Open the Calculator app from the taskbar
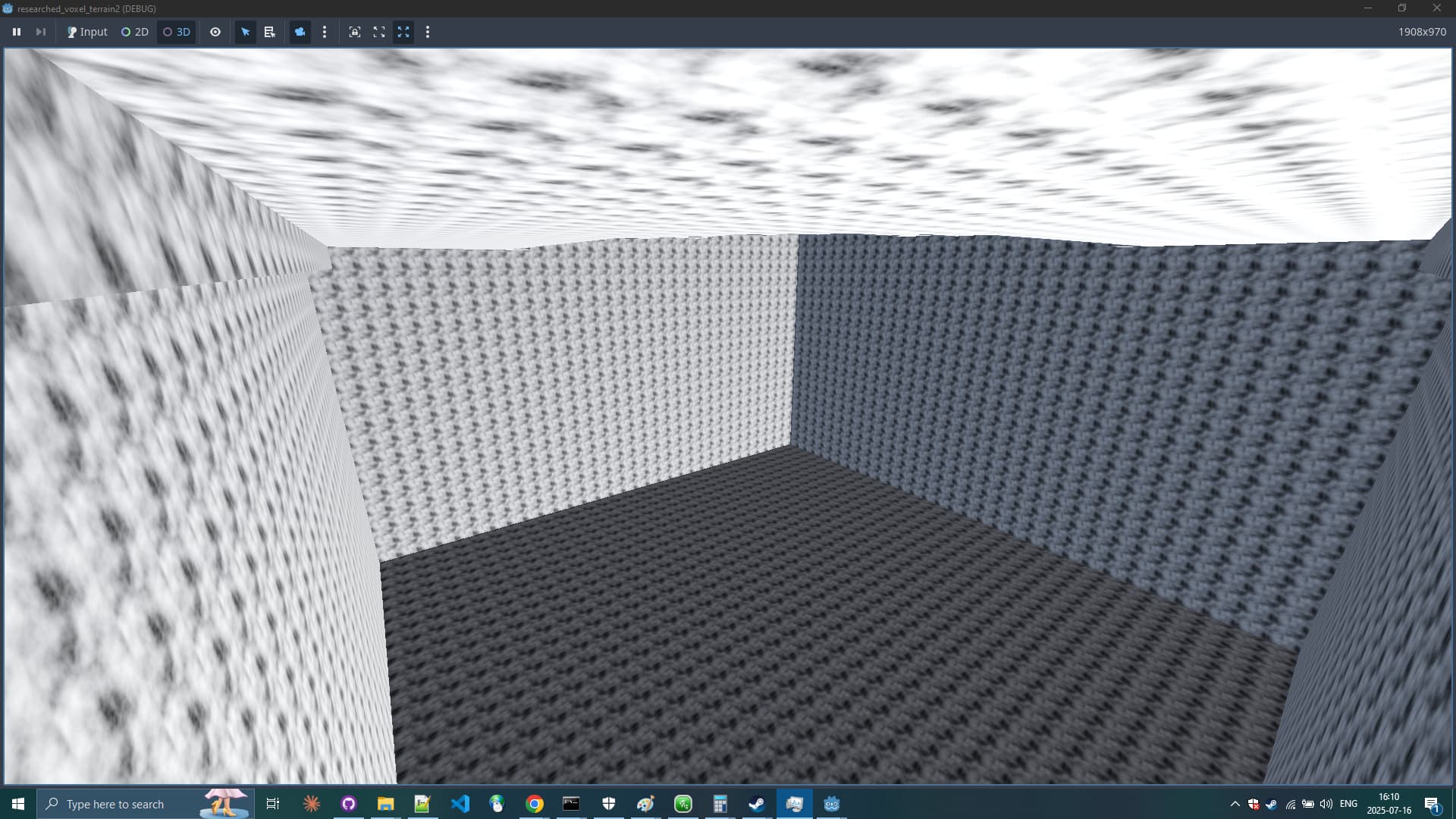This screenshot has width=1456, height=819. pos(720,804)
